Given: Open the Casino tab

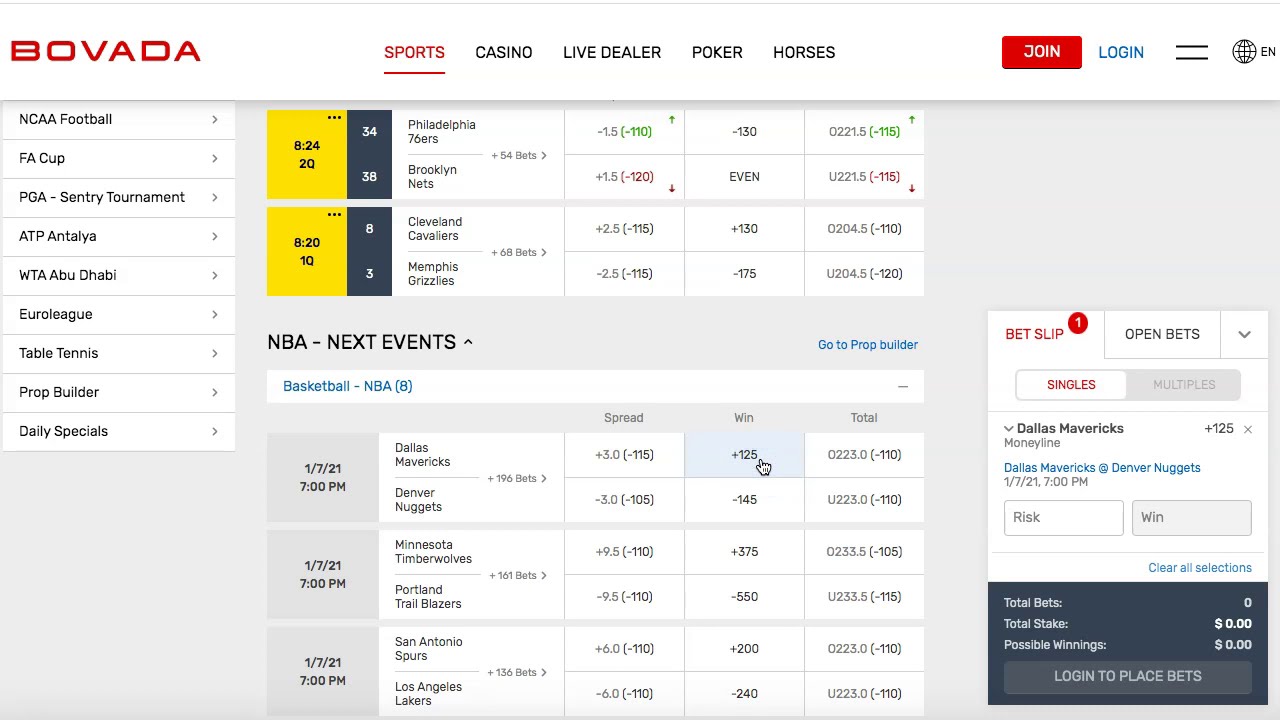Looking at the screenshot, I should click(503, 52).
